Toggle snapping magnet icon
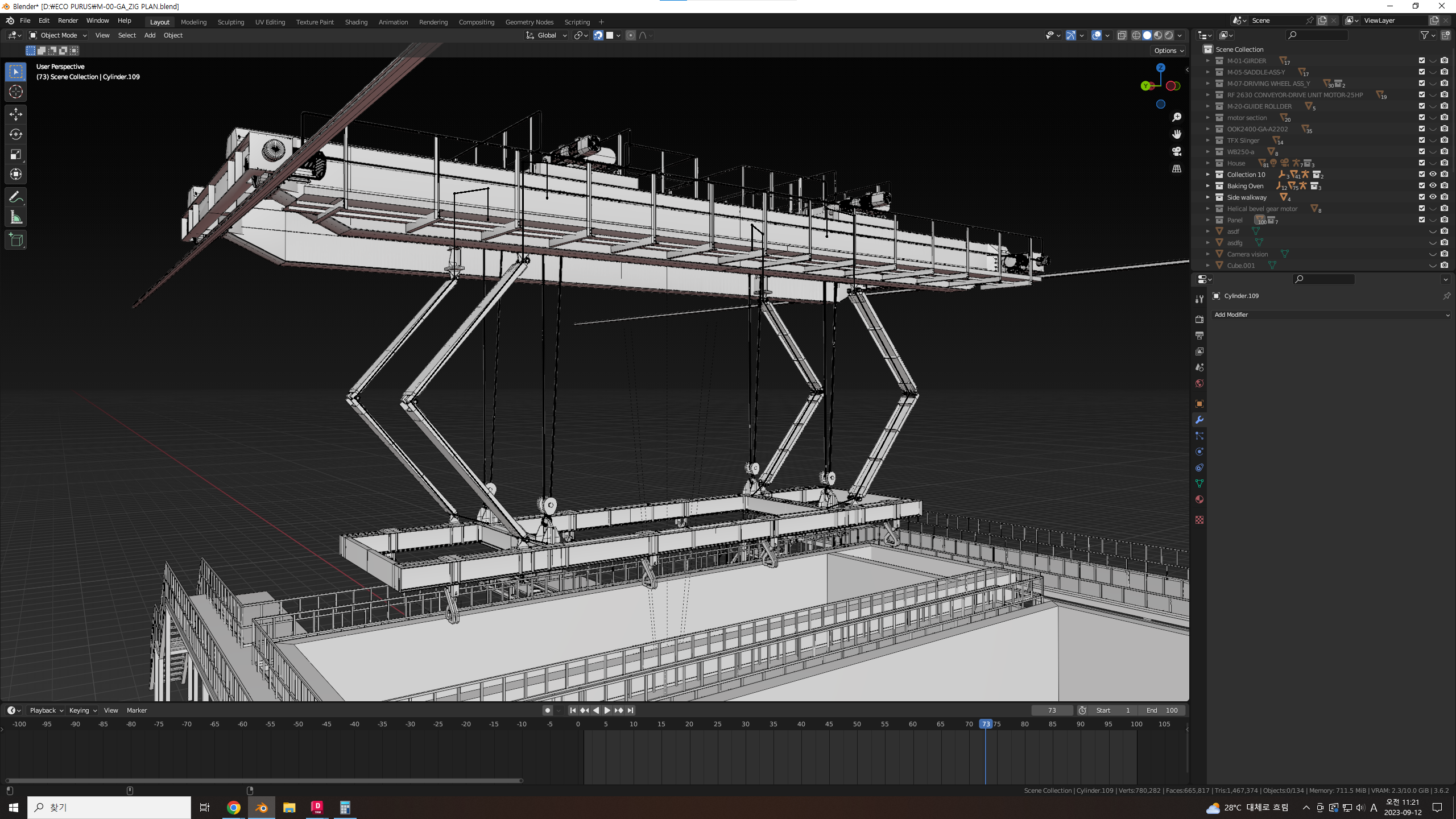 tap(598, 35)
